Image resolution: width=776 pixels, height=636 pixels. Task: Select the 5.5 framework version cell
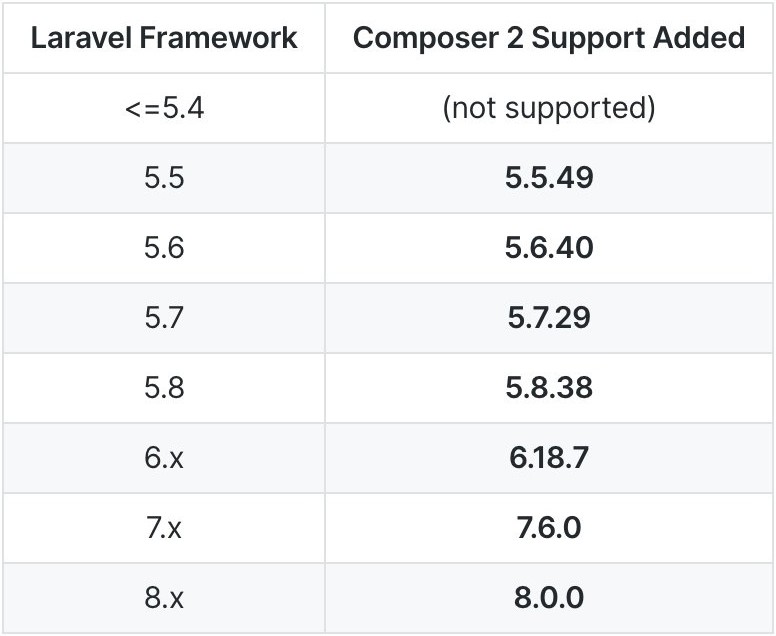click(164, 178)
